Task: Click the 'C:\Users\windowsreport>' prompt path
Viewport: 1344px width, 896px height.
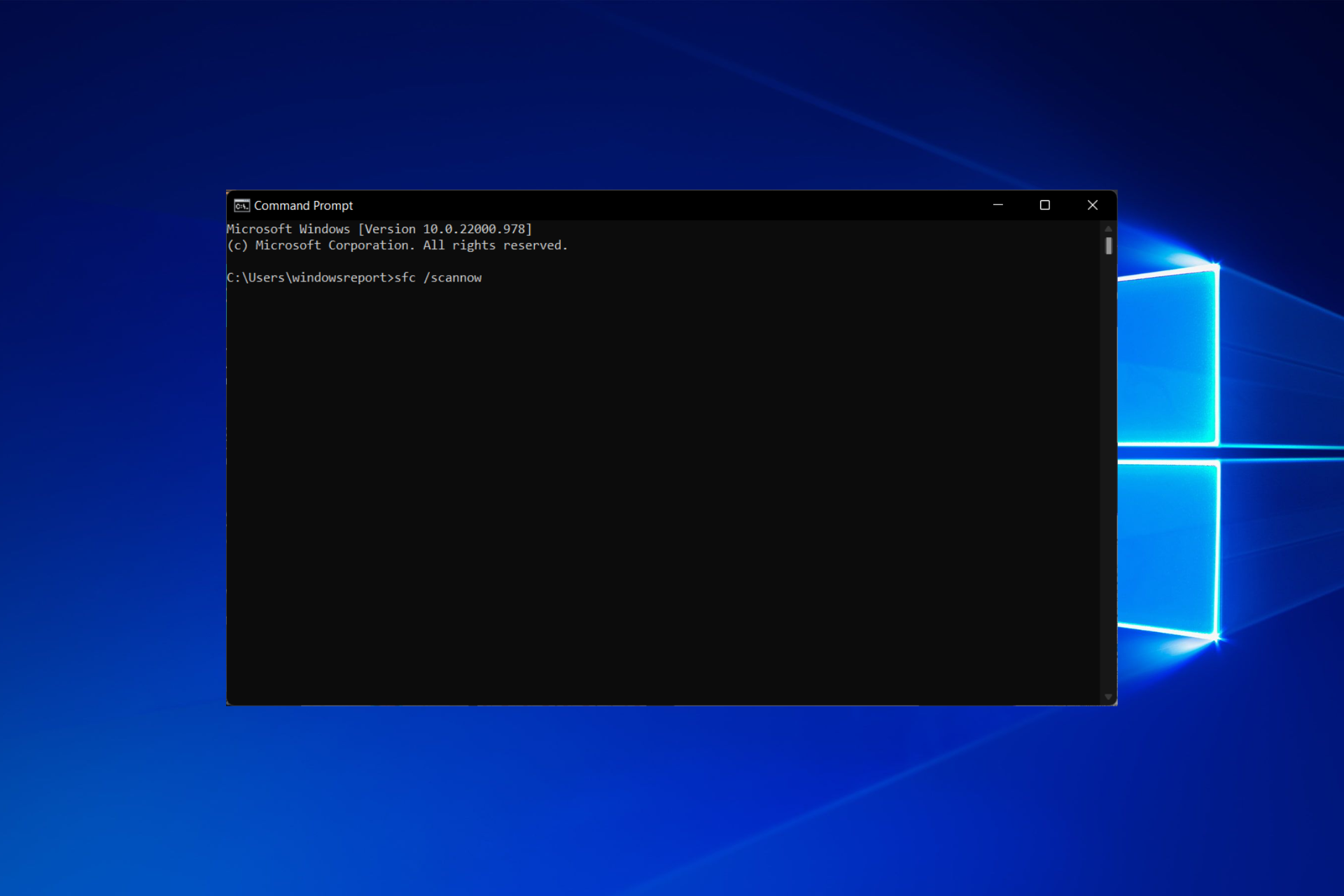Action: [x=310, y=278]
